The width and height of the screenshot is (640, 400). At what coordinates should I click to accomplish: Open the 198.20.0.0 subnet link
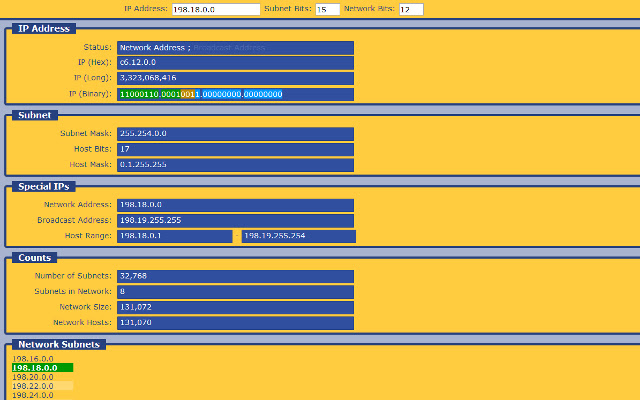point(33,377)
